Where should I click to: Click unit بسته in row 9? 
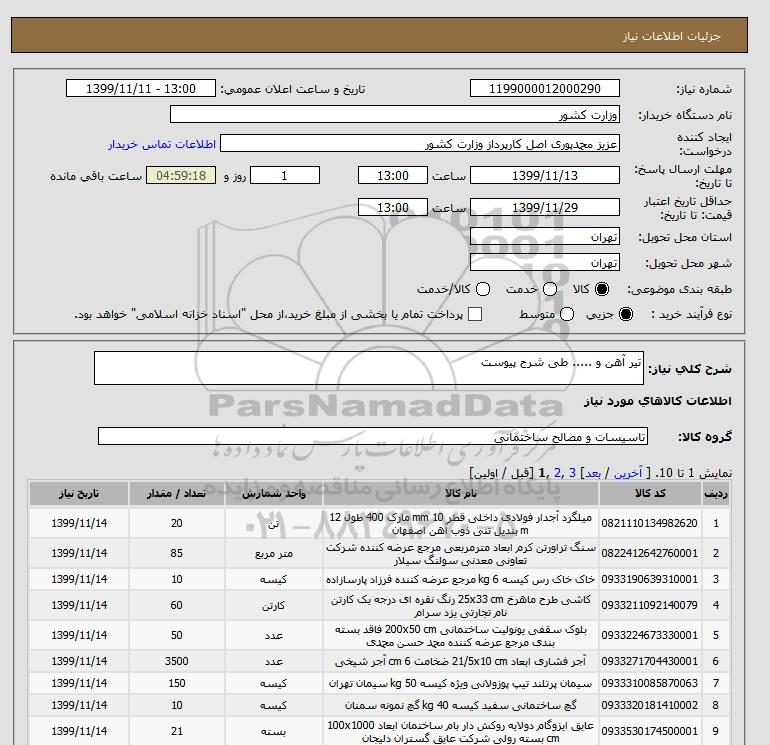point(274,731)
